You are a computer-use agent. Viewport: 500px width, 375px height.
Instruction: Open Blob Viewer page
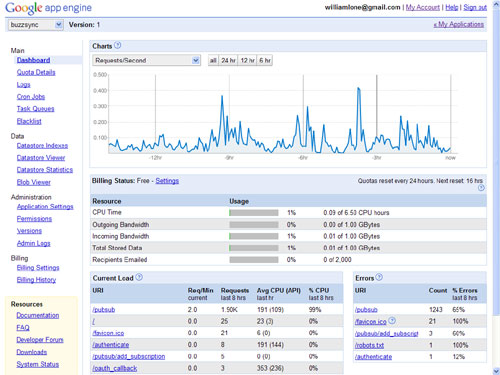point(34,182)
